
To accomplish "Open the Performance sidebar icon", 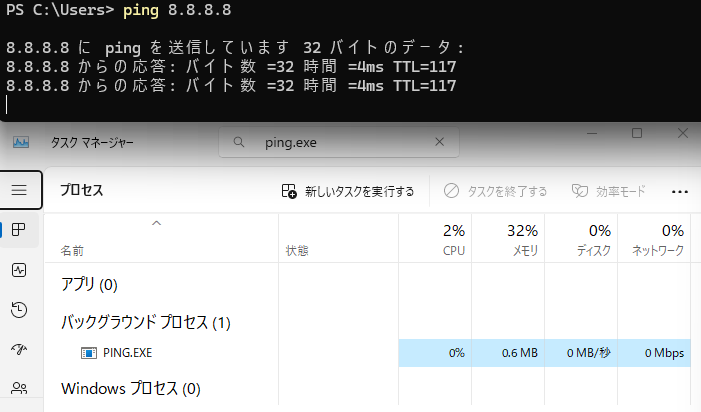I will (x=19, y=270).
